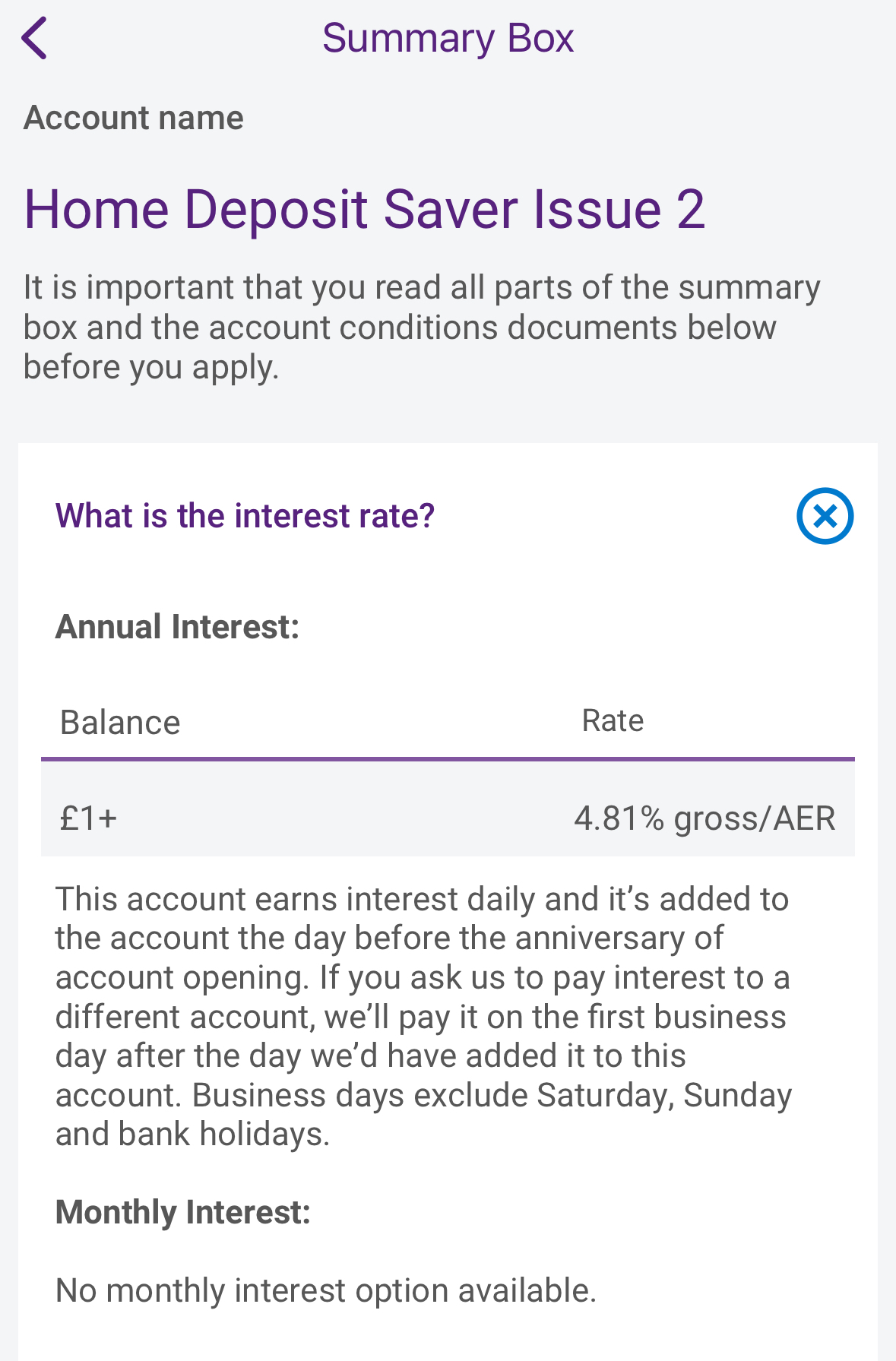Collapse interest rate section with X icon
896x1361 pixels.
pyautogui.click(x=825, y=516)
